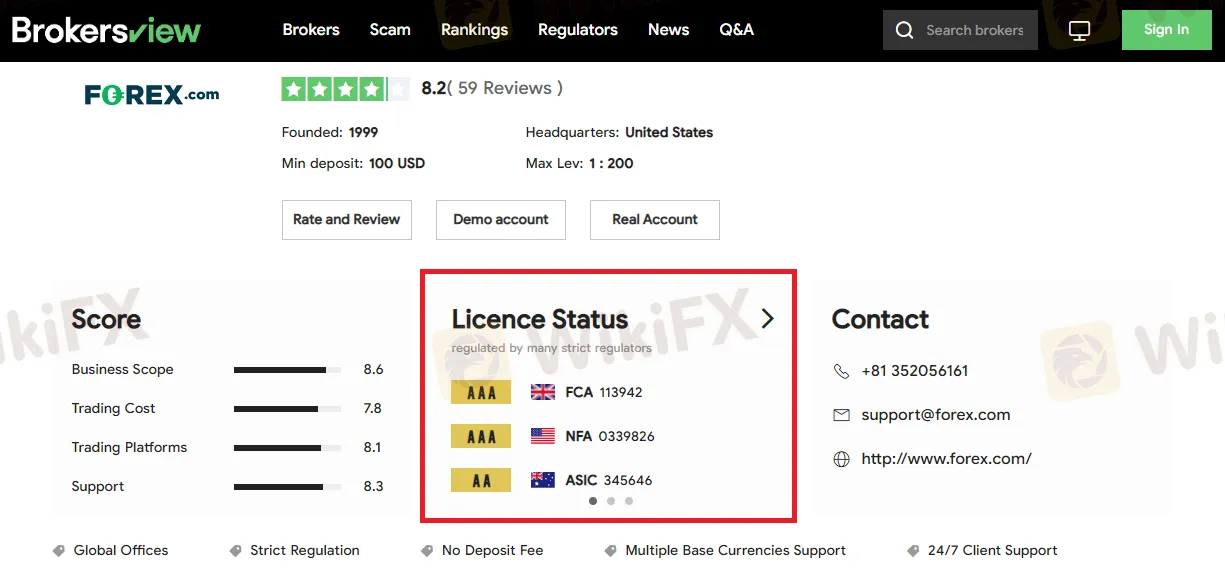Click the Strict Regulation label
The height and width of the screenshot is (579, 1225).
[305, 550]
